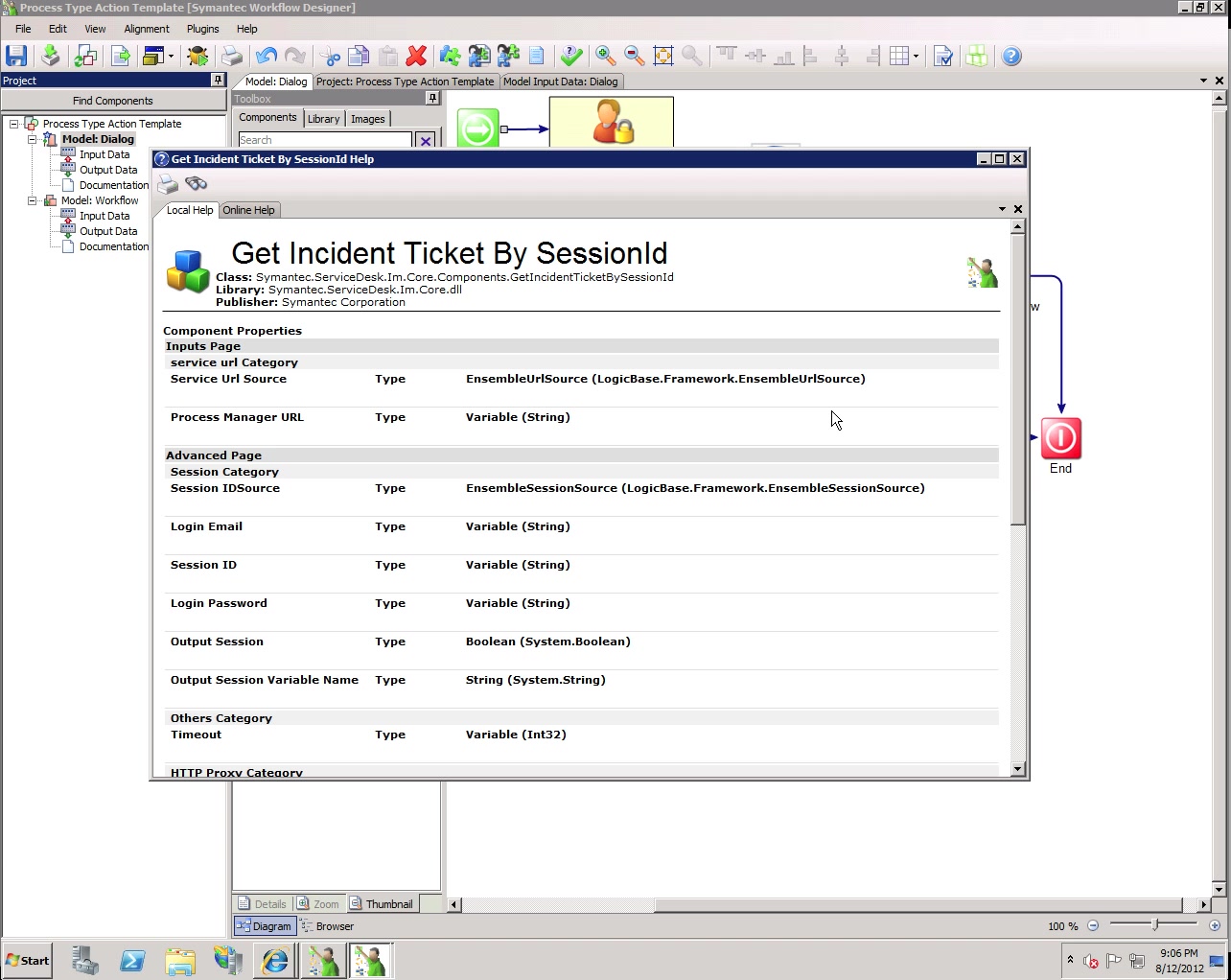The image size is (1231, 980).
Task: Click the Redo arrow in the toolbar
Action: [x=295, y=56]
